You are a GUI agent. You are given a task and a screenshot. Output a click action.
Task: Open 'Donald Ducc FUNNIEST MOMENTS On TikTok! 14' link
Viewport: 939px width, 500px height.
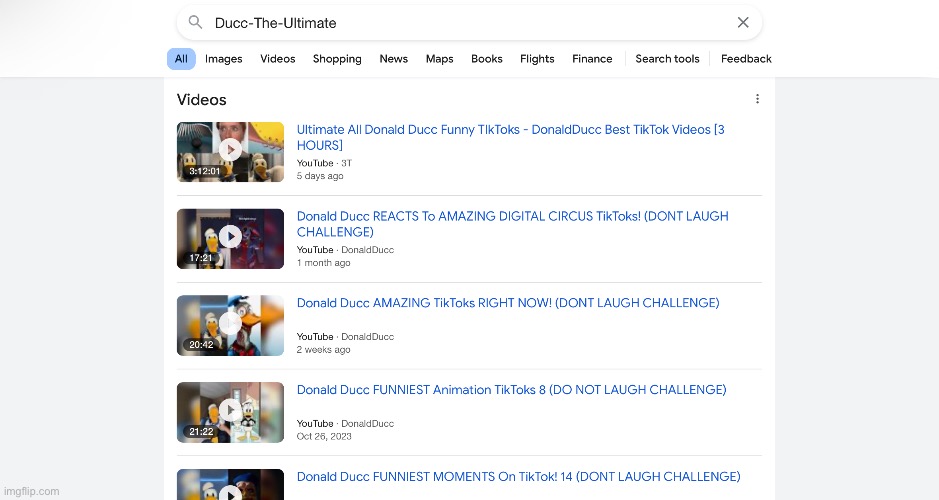[x=519, y=477]
